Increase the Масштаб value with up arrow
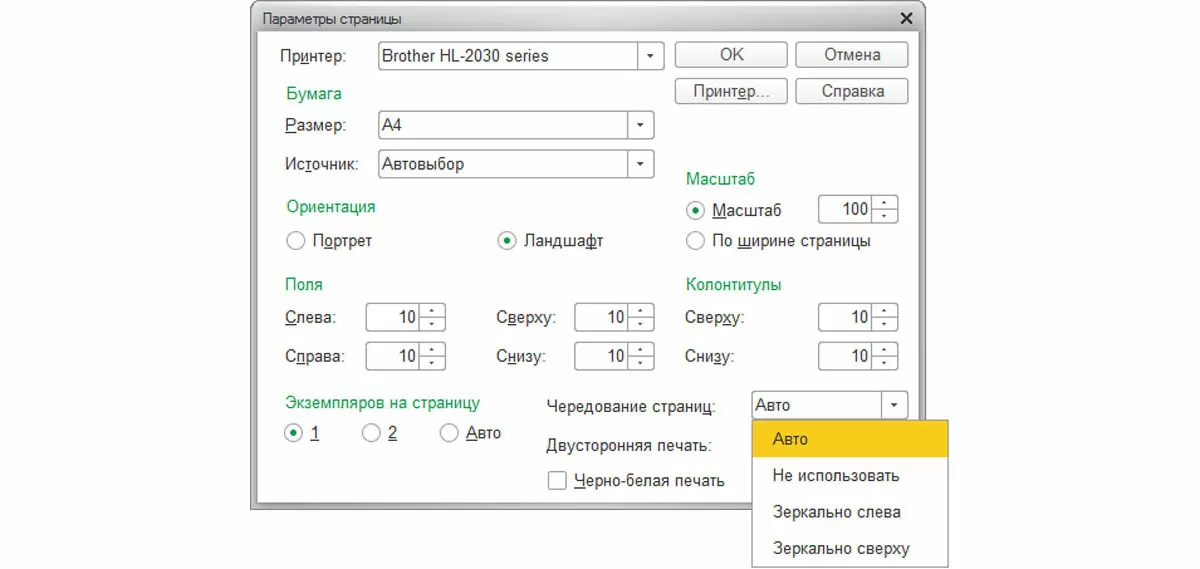Image resolution: width=1200 pixels, height=569 pixels. (885, 203)
